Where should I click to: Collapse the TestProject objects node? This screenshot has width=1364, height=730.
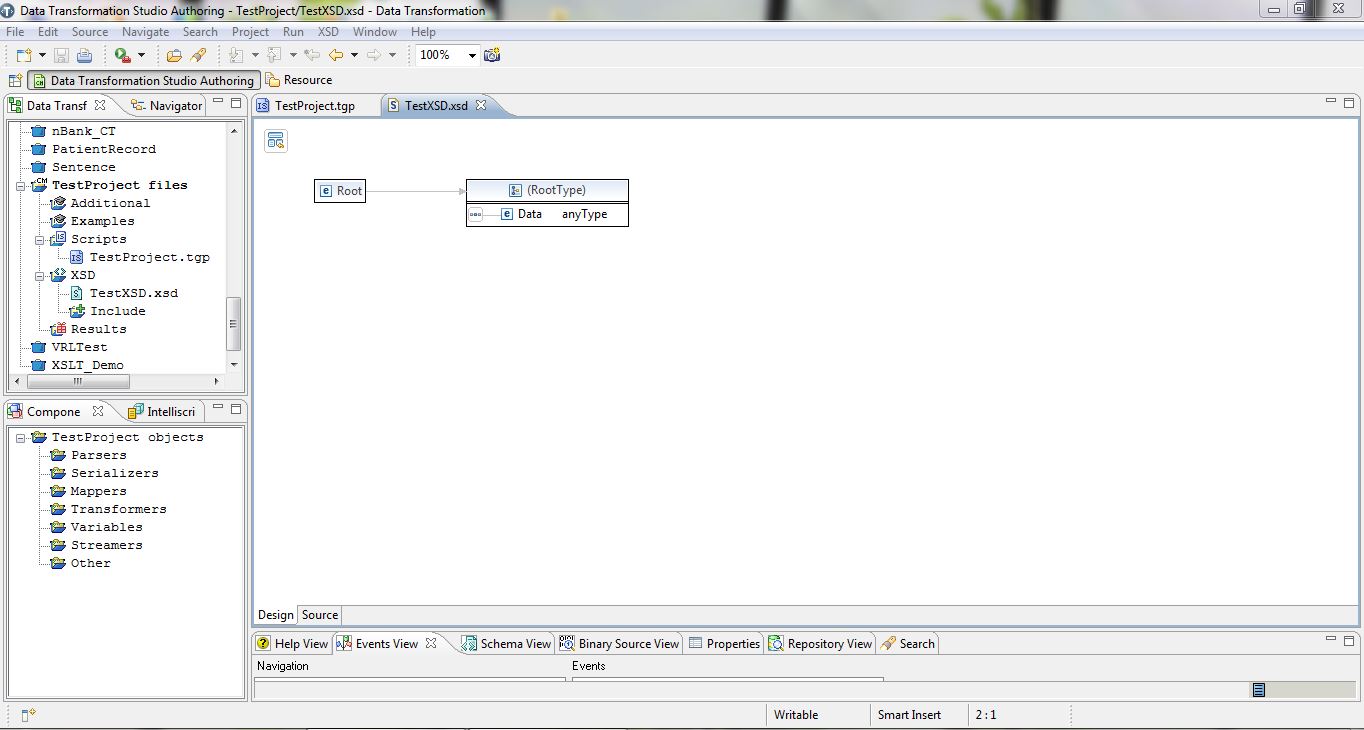click(x=20, y=438)
